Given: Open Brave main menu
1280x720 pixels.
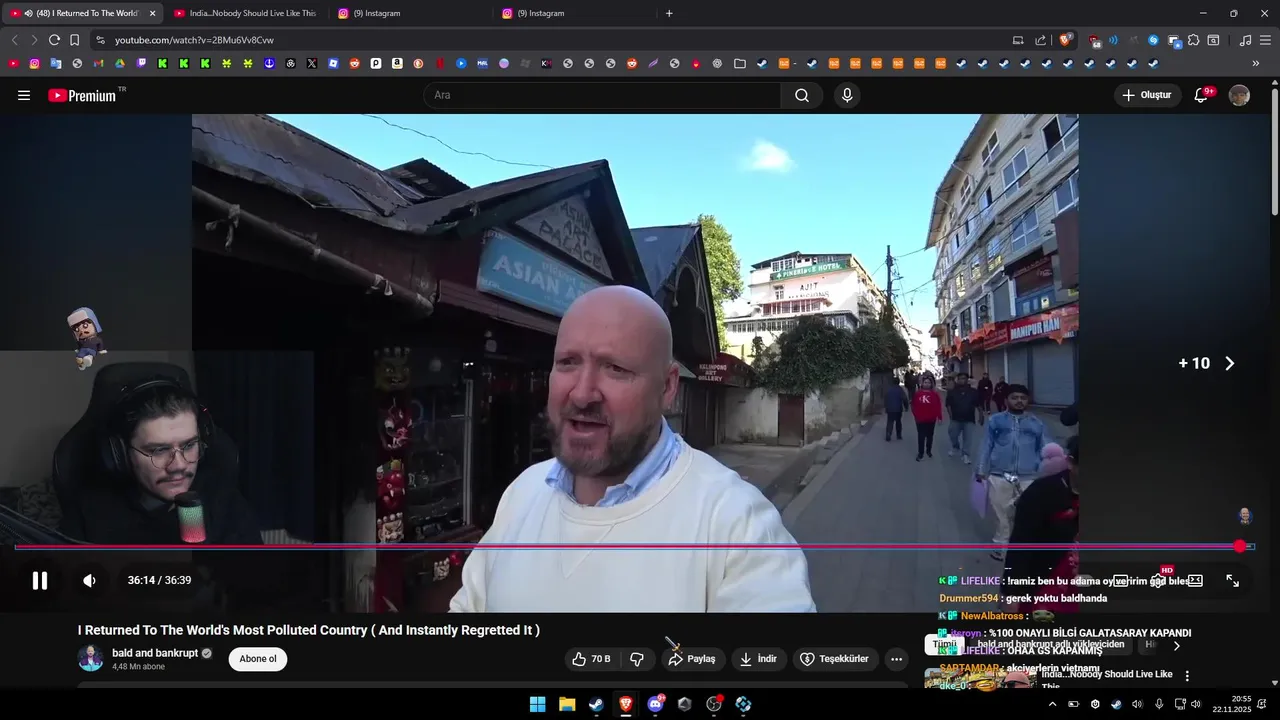Looking at the screenshot, I should [x=1266, y=40].
